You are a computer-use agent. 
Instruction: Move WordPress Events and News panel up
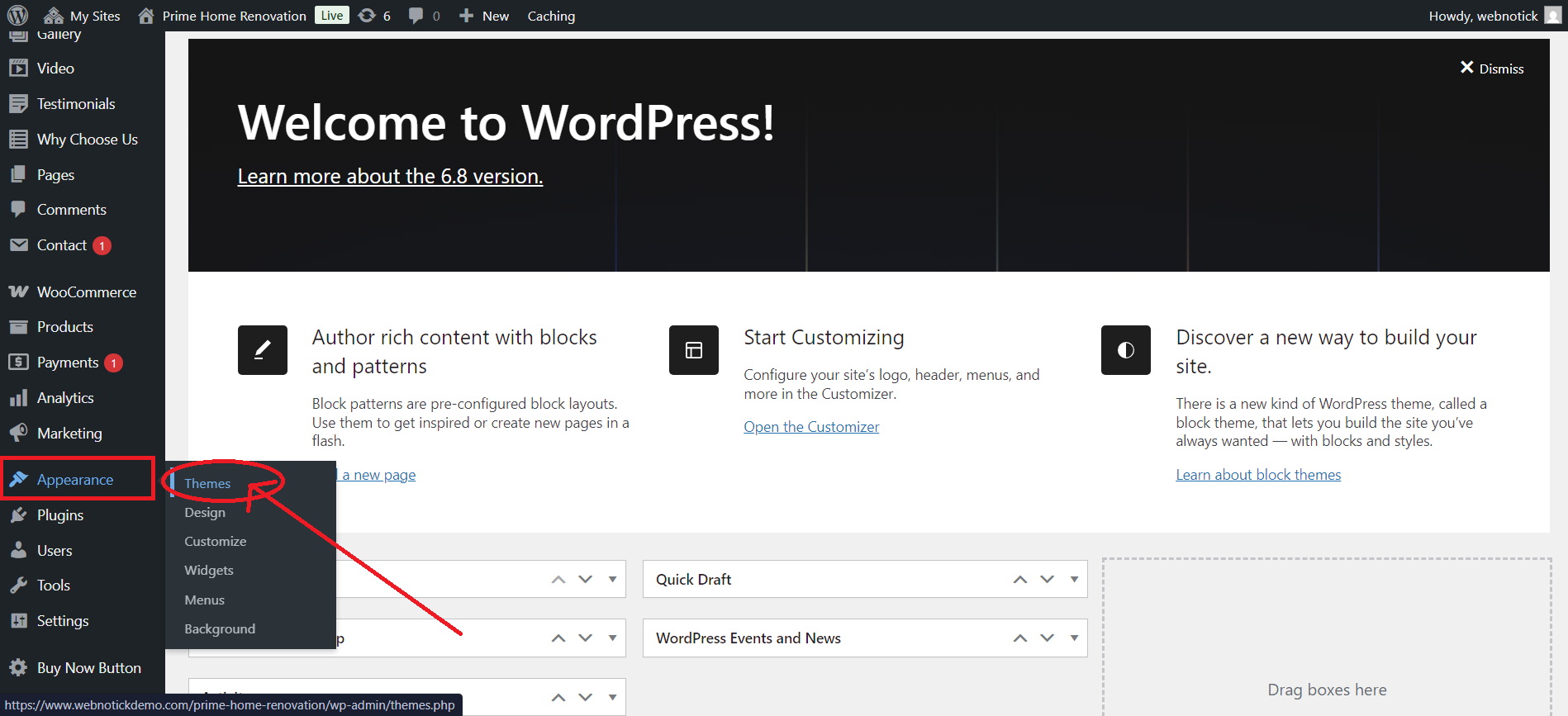coord(1020,638)
